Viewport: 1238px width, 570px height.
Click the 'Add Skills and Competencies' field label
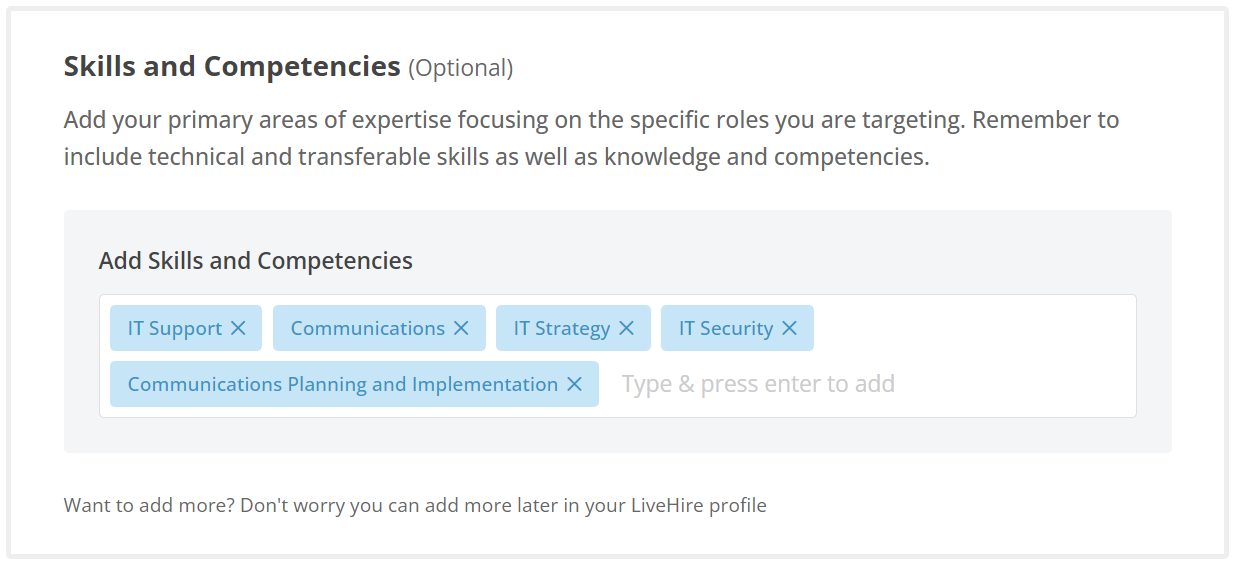tap(255, 261)
